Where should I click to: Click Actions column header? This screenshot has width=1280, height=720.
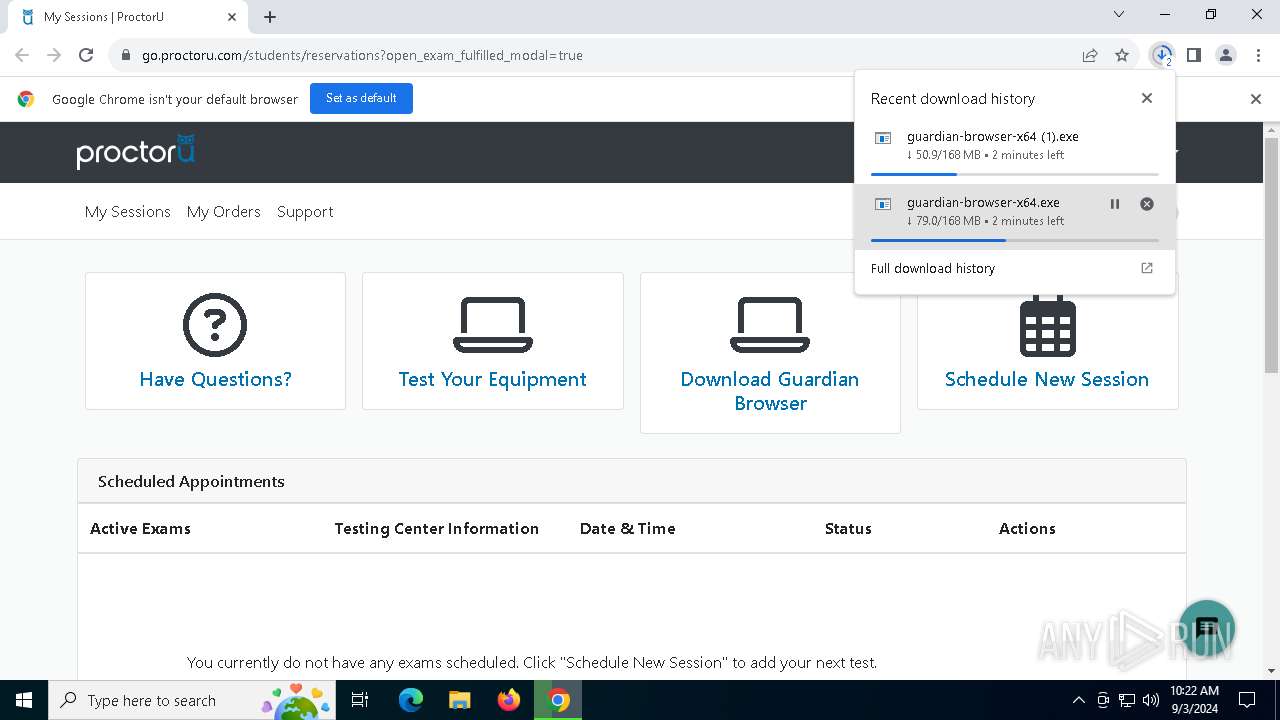click(x=1027, y=528)
